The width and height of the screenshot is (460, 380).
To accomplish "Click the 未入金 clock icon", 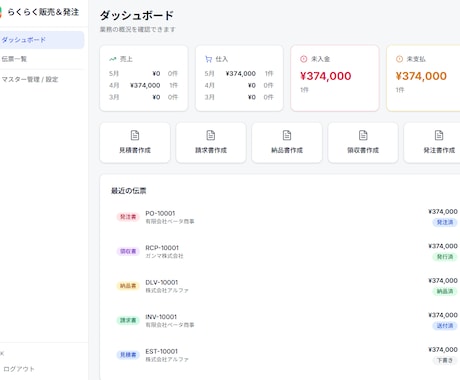I will (x=303, y=59).
